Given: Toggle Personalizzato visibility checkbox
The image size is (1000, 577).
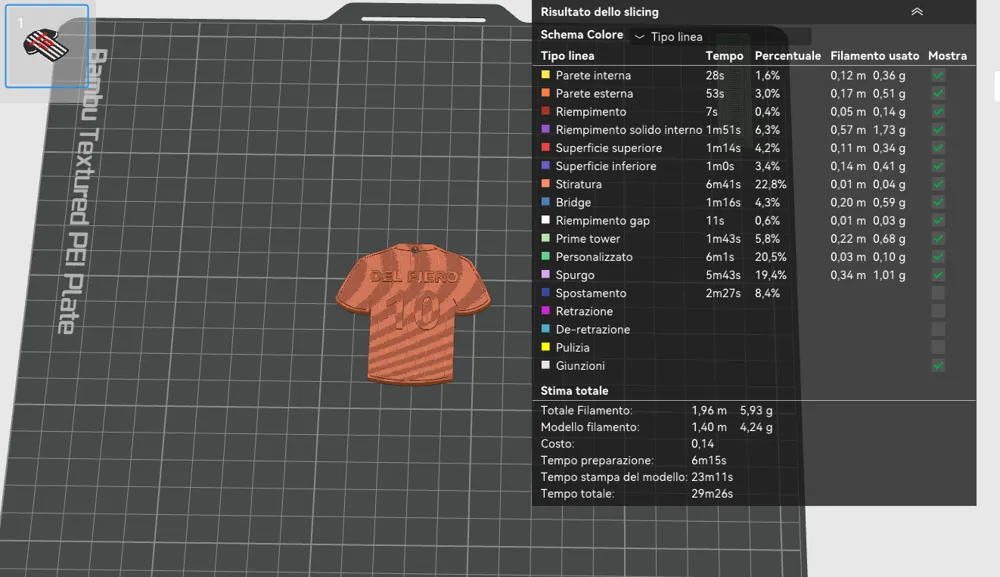Looking at the screenshot, I should point(938,257).
